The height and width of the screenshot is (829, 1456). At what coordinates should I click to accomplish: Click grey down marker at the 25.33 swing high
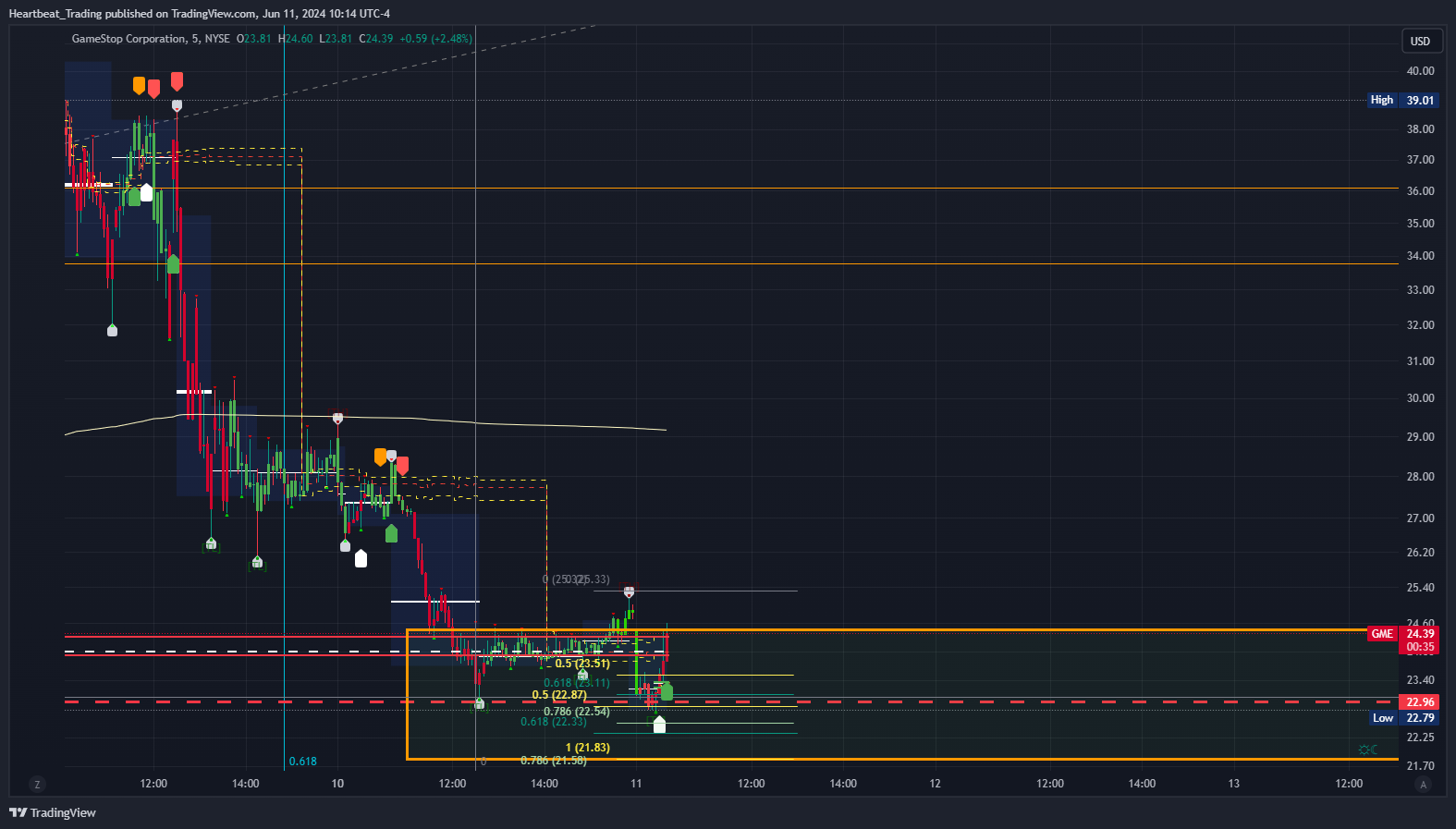pos(629,591)
